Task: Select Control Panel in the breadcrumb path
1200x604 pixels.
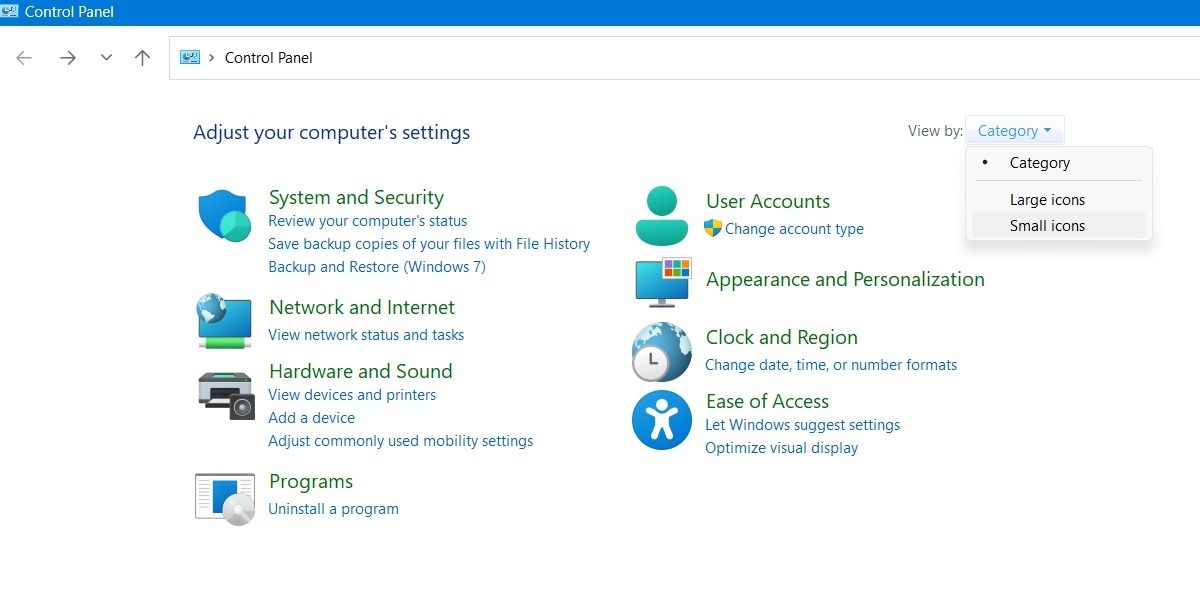Action: (268, 57)
